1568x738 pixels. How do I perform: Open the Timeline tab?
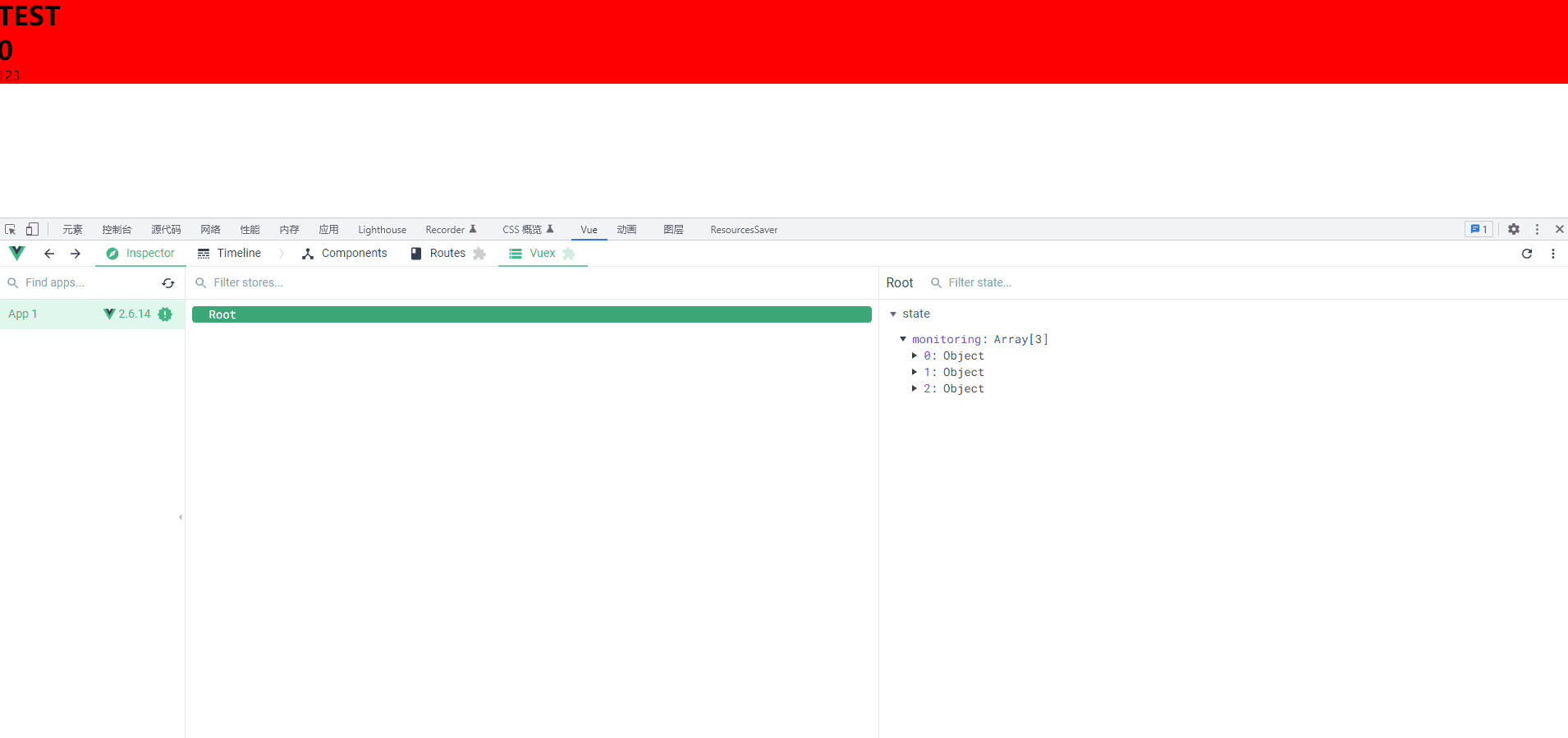point(229,254)
